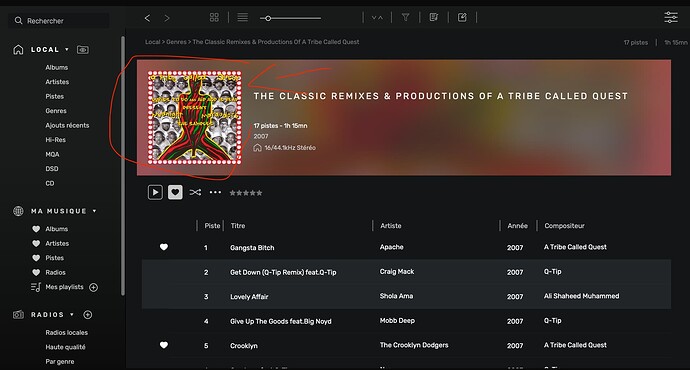690x370 pixels.
Task: Adjust the thumbnail size slider
Action: pyautogui.click(x=268, y=18)
